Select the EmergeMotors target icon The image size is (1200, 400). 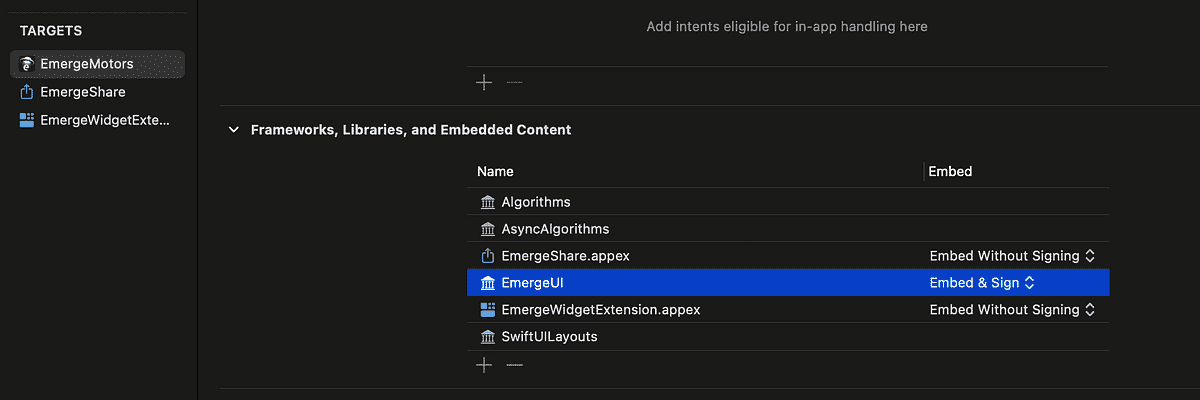27,64
